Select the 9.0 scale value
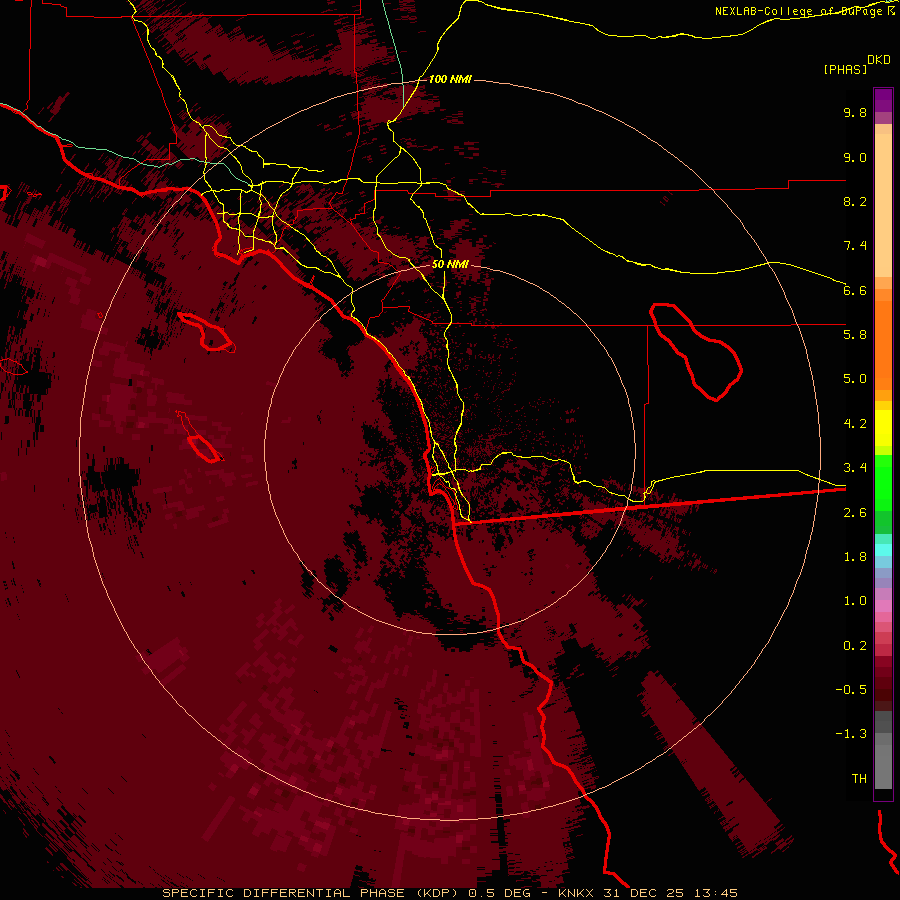This screenshot has height=900, width=900. 855,157
